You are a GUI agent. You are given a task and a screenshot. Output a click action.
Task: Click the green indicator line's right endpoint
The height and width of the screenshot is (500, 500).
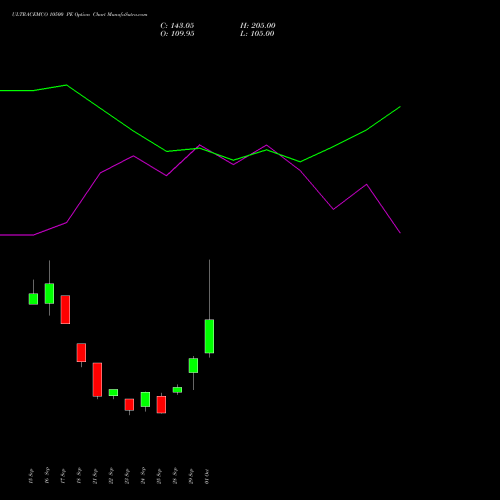click(x=400, y=107)
